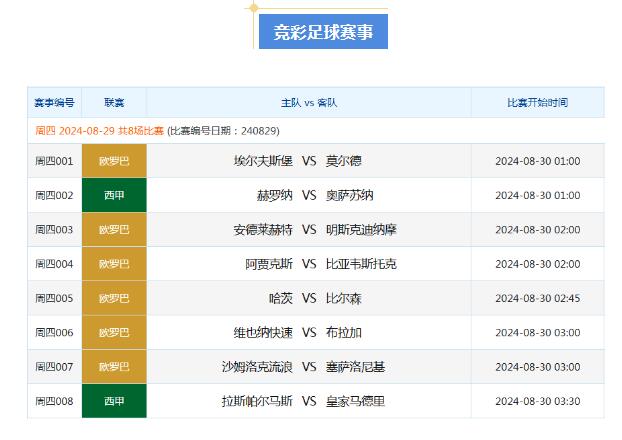This screenshot has height=440, width=622.
Task: Select match number 周四002
Action: tap(54, 195)
